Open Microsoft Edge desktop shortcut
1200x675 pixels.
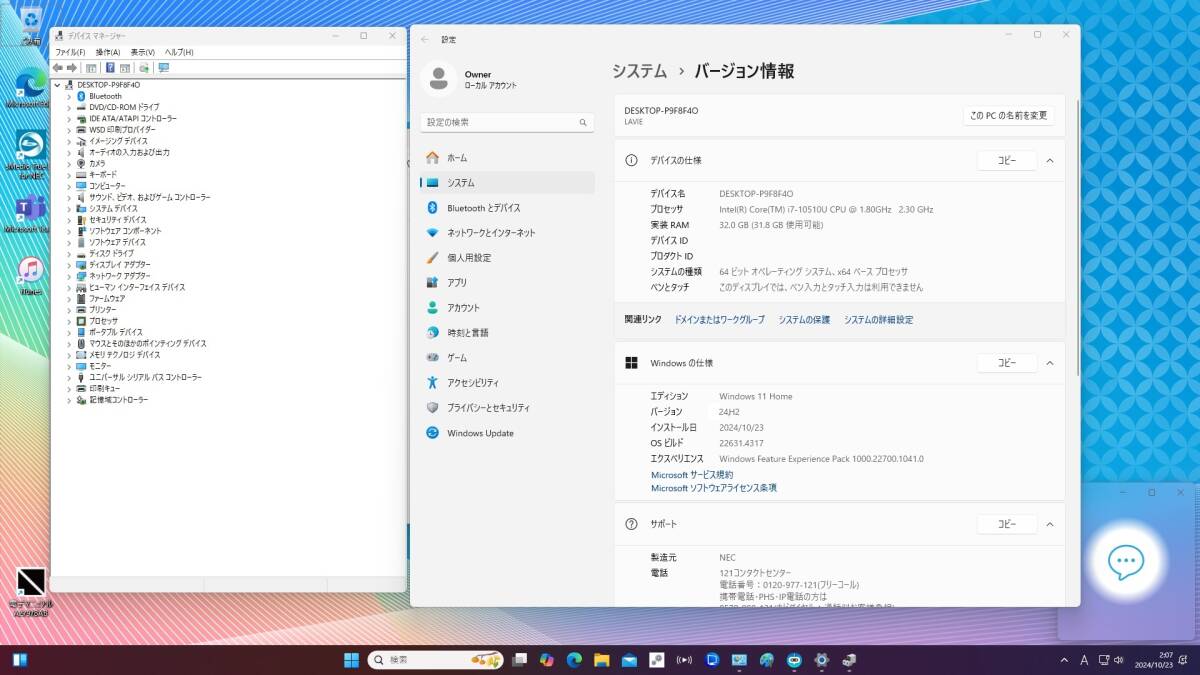coord(30,88)
